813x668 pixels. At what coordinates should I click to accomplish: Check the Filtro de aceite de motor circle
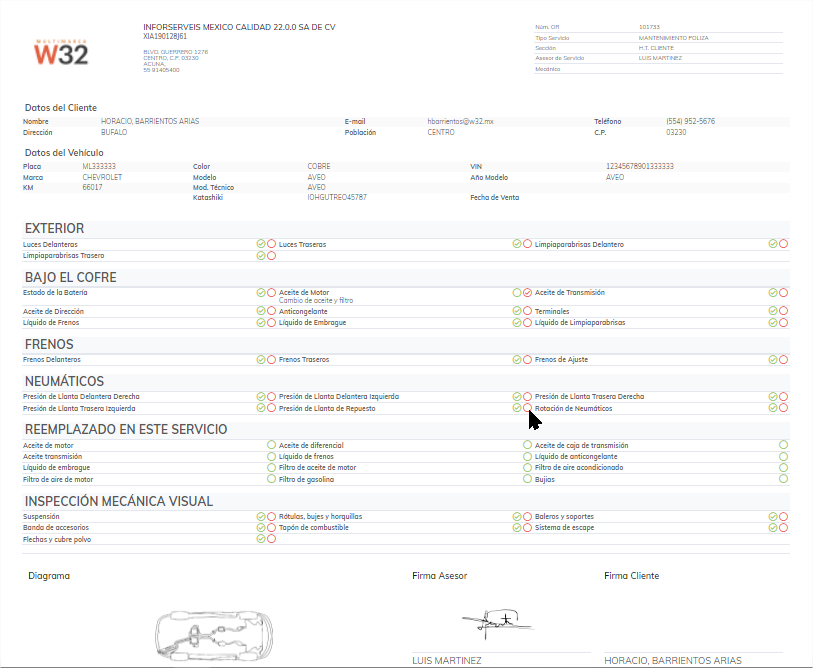(x=527, y=467)
